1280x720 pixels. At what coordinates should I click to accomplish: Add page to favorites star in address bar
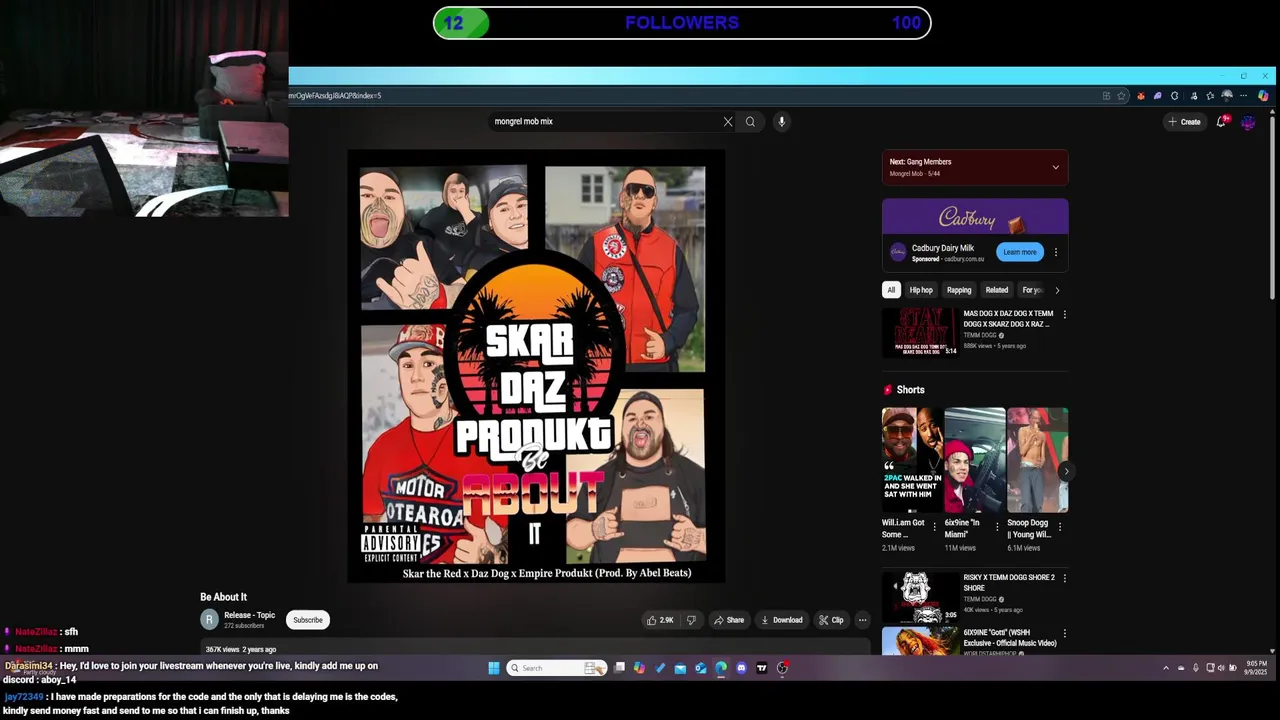[x=1121, y=96]
